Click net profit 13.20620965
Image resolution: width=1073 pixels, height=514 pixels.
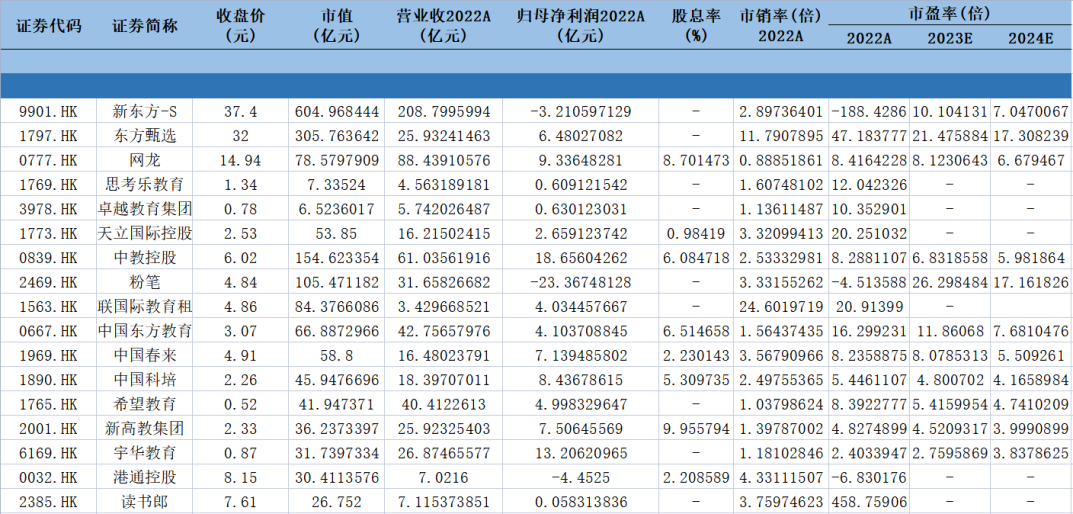[x=580, y=452]
